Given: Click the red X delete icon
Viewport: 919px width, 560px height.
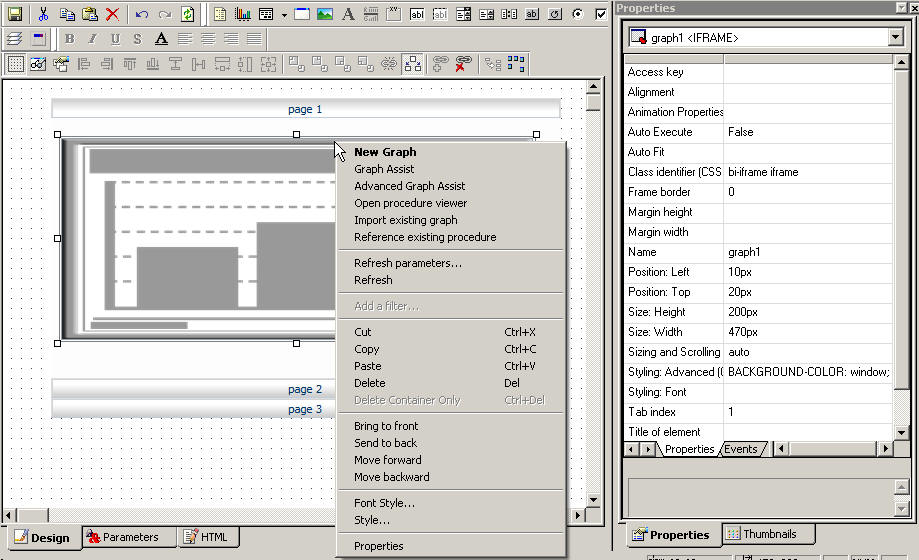Looking at the screenshot, I should pos(112,15).
